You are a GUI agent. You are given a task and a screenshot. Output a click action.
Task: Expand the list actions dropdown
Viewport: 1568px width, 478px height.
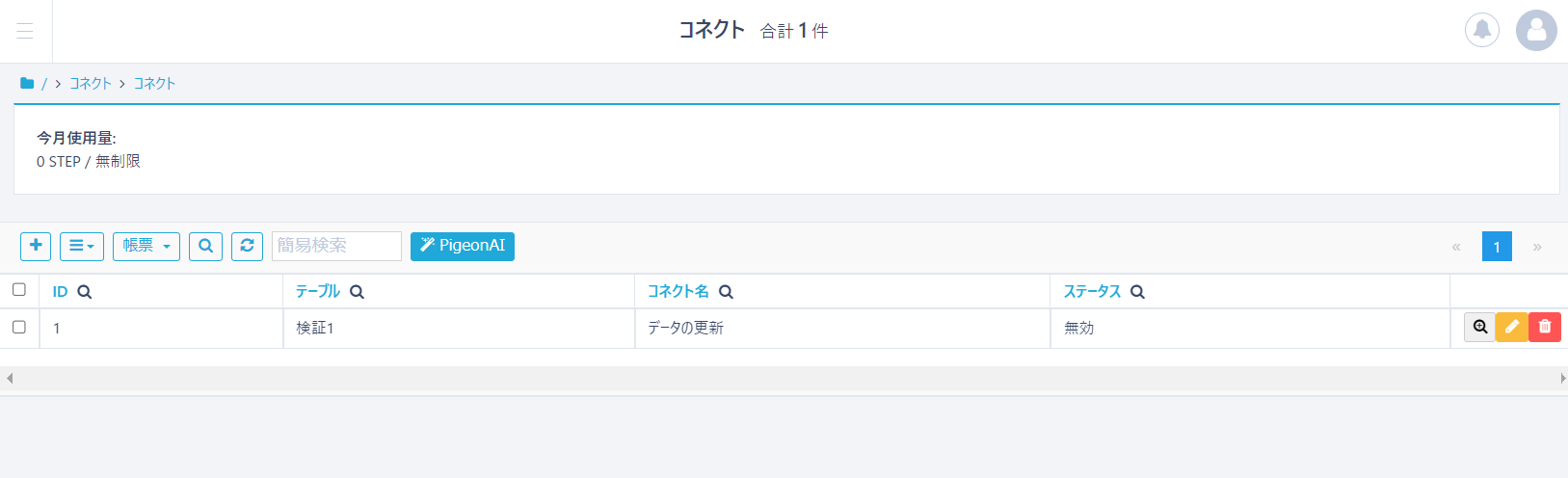pos(81,246)
